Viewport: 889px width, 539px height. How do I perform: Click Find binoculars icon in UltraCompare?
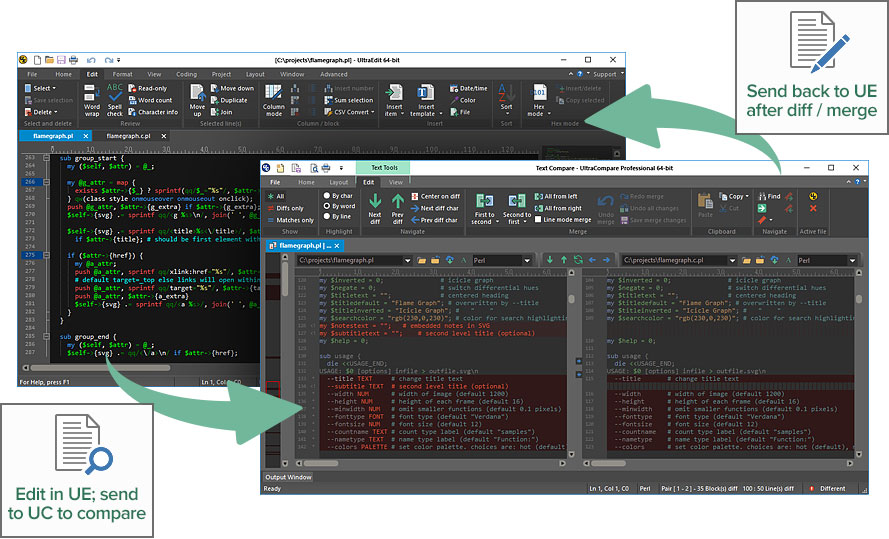tap(762, 196)
